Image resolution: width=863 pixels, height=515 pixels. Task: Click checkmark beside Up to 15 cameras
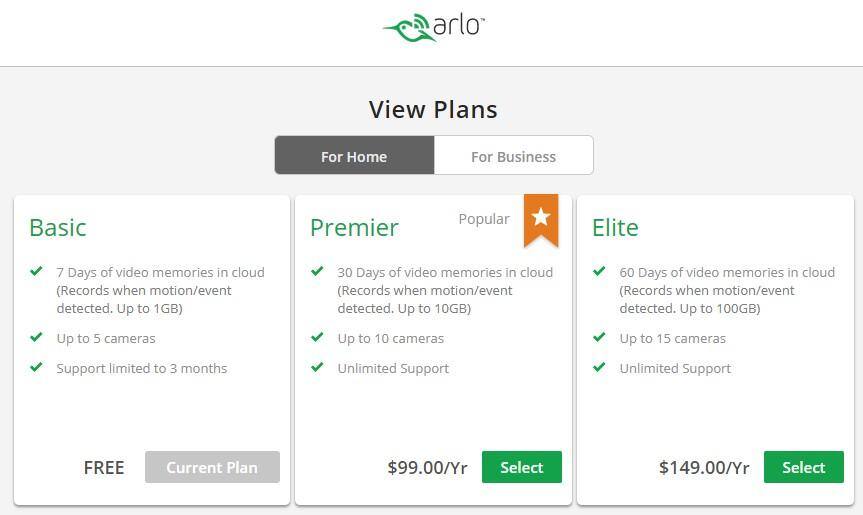(599, 337)
